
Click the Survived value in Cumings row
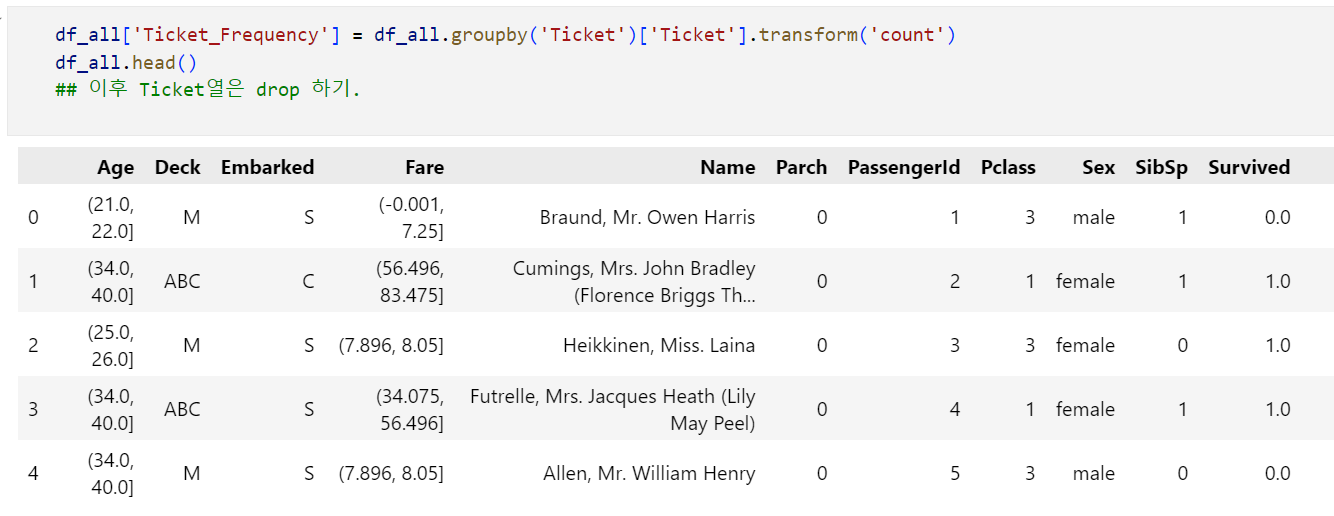(1277, 281)
